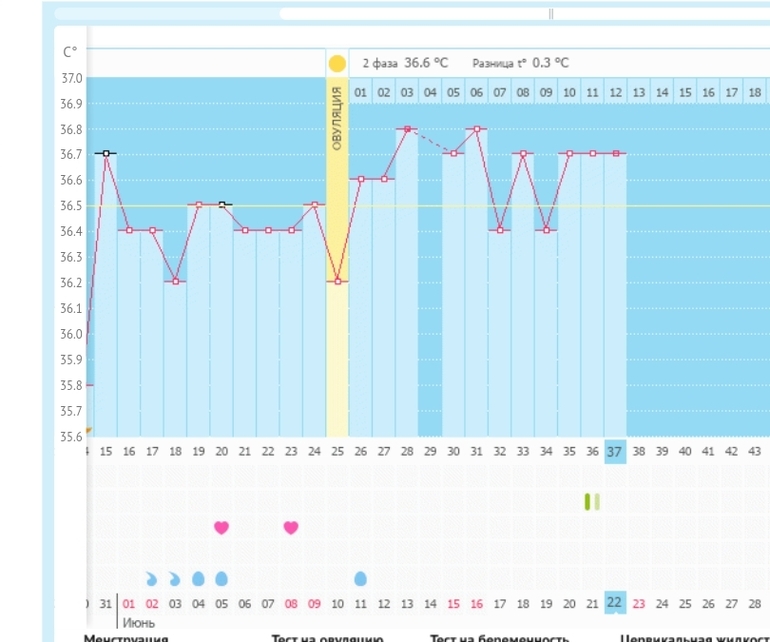
Task: Click the pink heart on June 05
Action: (x=221, y=527)
